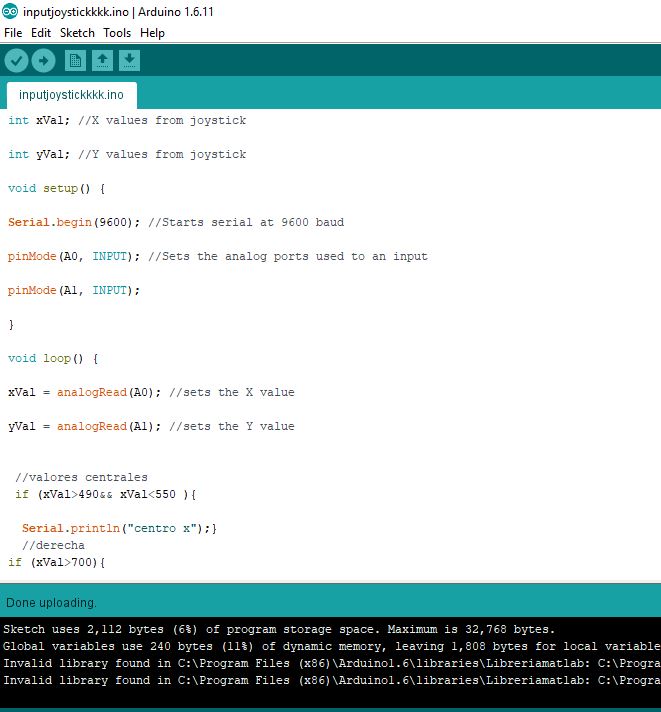This screenshot has width=661, height=712.
Task: Open the Edit menu
Action: pyautogui.click(x=41, y=33)
